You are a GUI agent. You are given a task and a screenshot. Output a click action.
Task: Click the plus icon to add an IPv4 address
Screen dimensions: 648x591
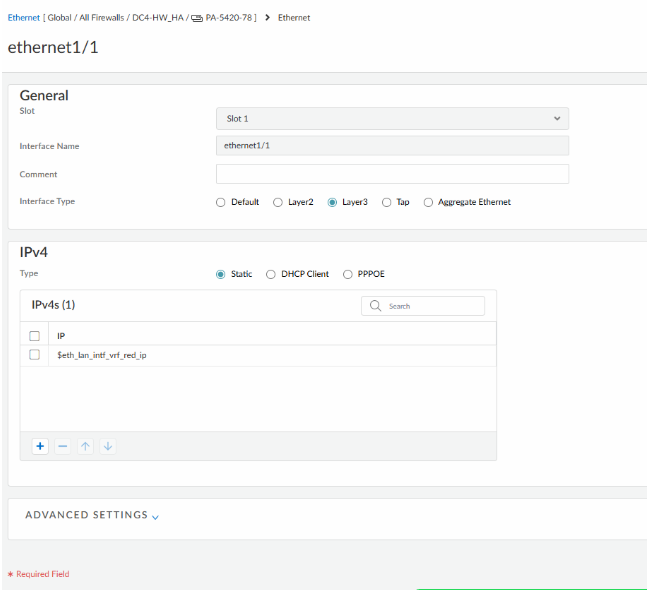pyautogui.click(x=40, y=446)
